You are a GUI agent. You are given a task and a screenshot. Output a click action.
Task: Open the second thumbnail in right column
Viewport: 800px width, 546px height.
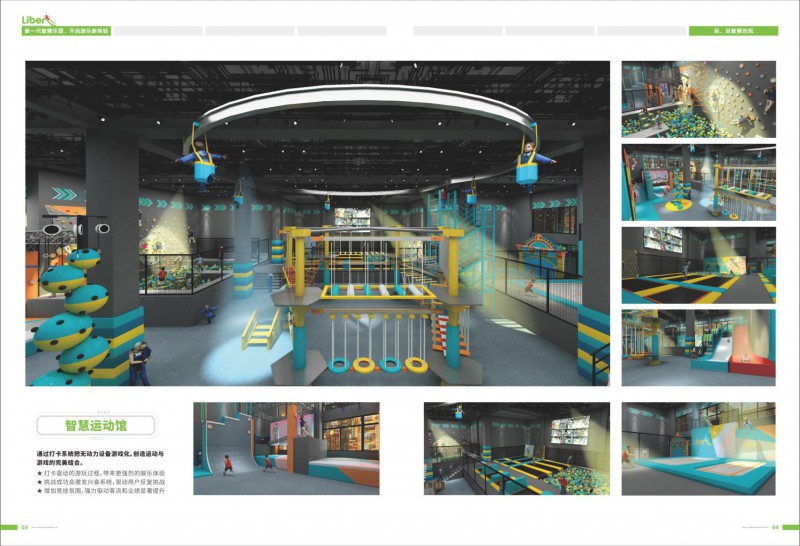coord(698,182)
